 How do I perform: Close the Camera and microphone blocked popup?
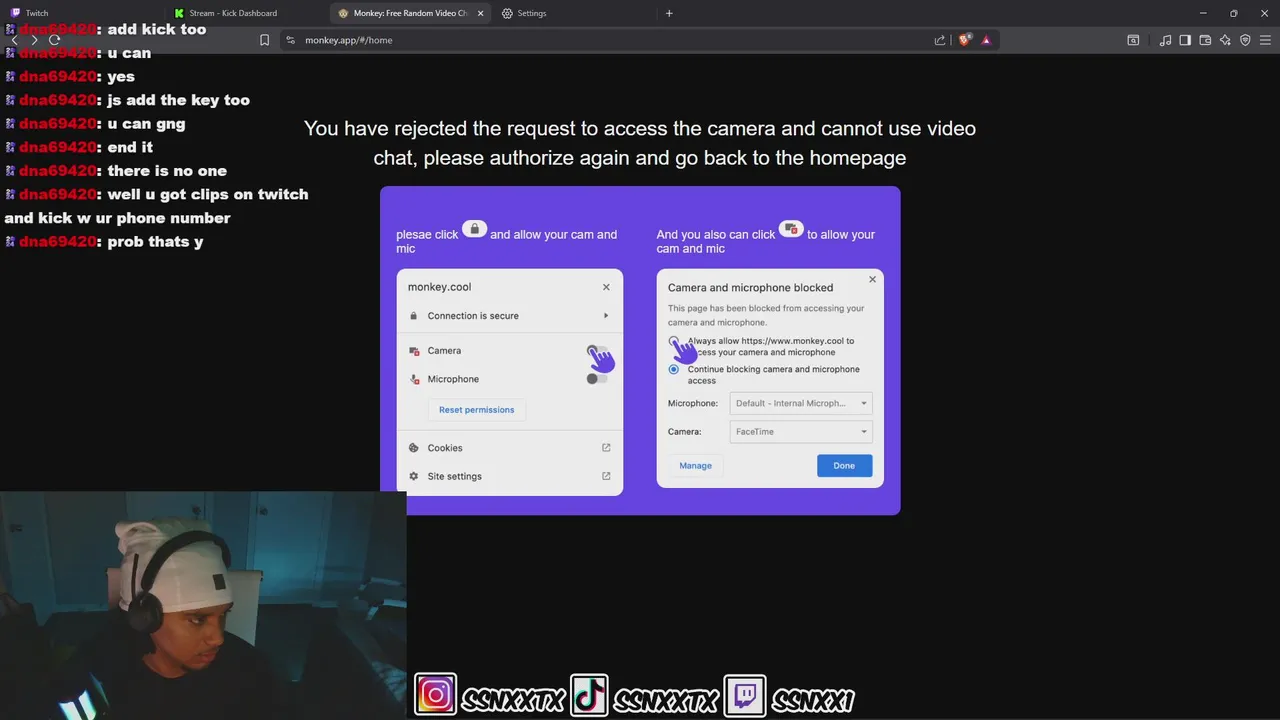tap(872, 279)
